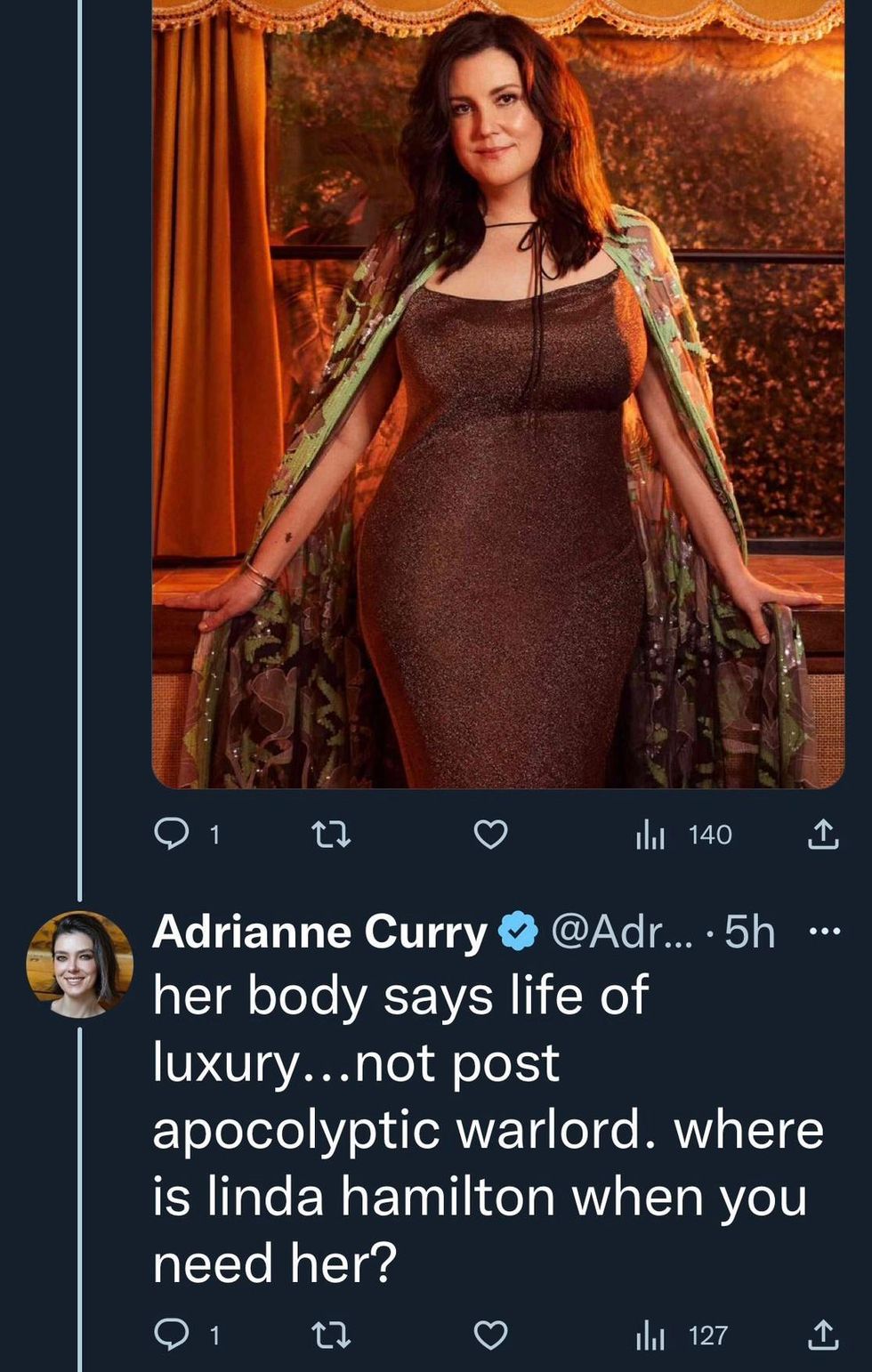Tap the Adrianne Curry display name
Image resolution: width=872 pixels, height=1372 pixels.
click(x=319, y=932)
